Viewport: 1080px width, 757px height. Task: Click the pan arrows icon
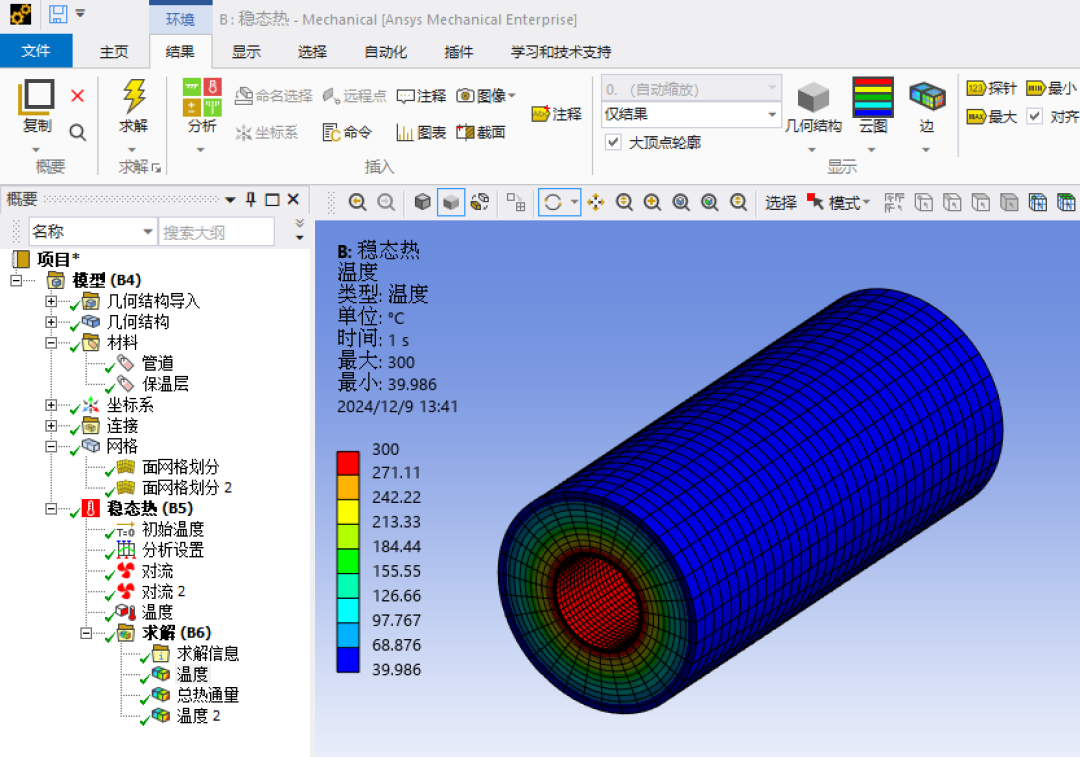596,202
